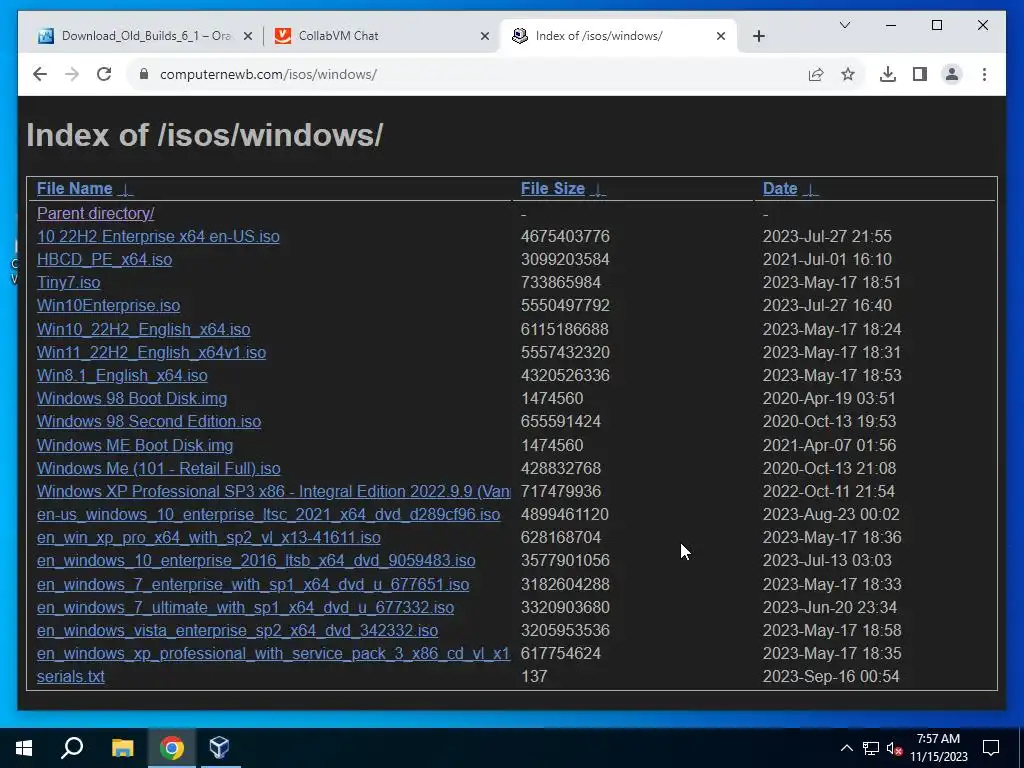The image size is (1024, 768).
Task: Download en_windows_7_ultimate_with_sp1 iso
Action: click(x=246, y=607)
